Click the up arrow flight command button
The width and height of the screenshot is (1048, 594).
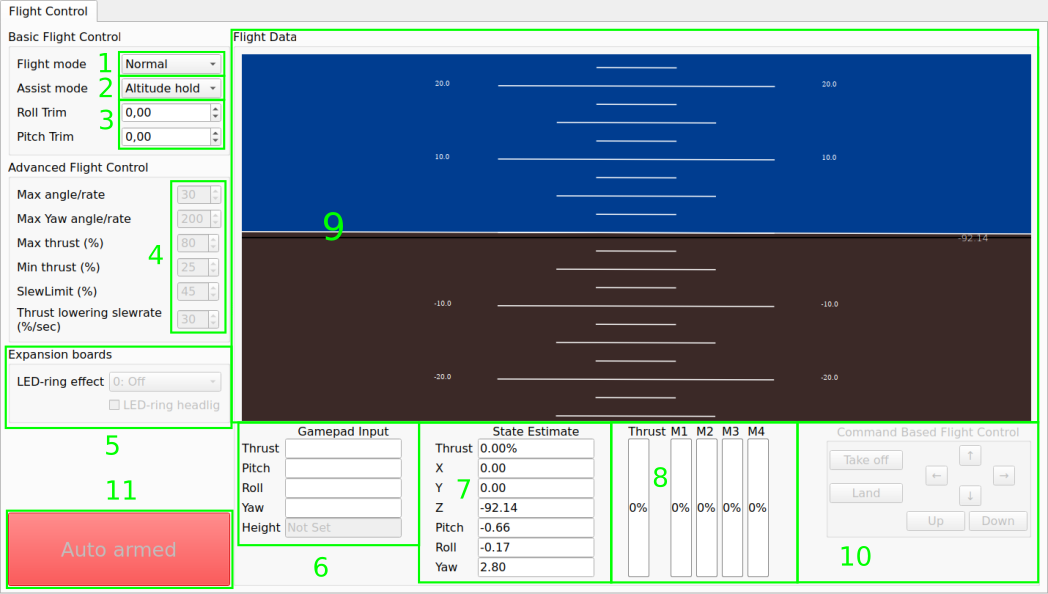point(970,456)
